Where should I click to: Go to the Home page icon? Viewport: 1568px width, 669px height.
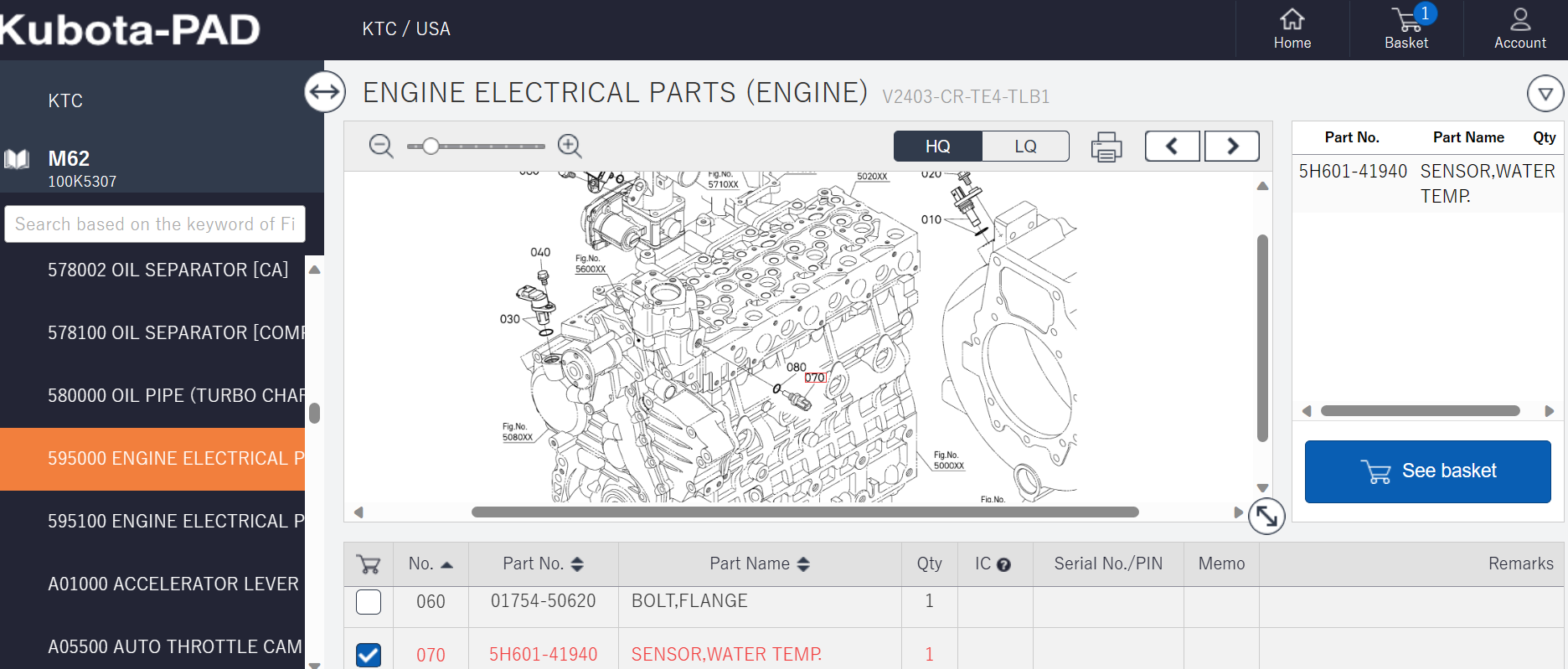[1292, 19]
